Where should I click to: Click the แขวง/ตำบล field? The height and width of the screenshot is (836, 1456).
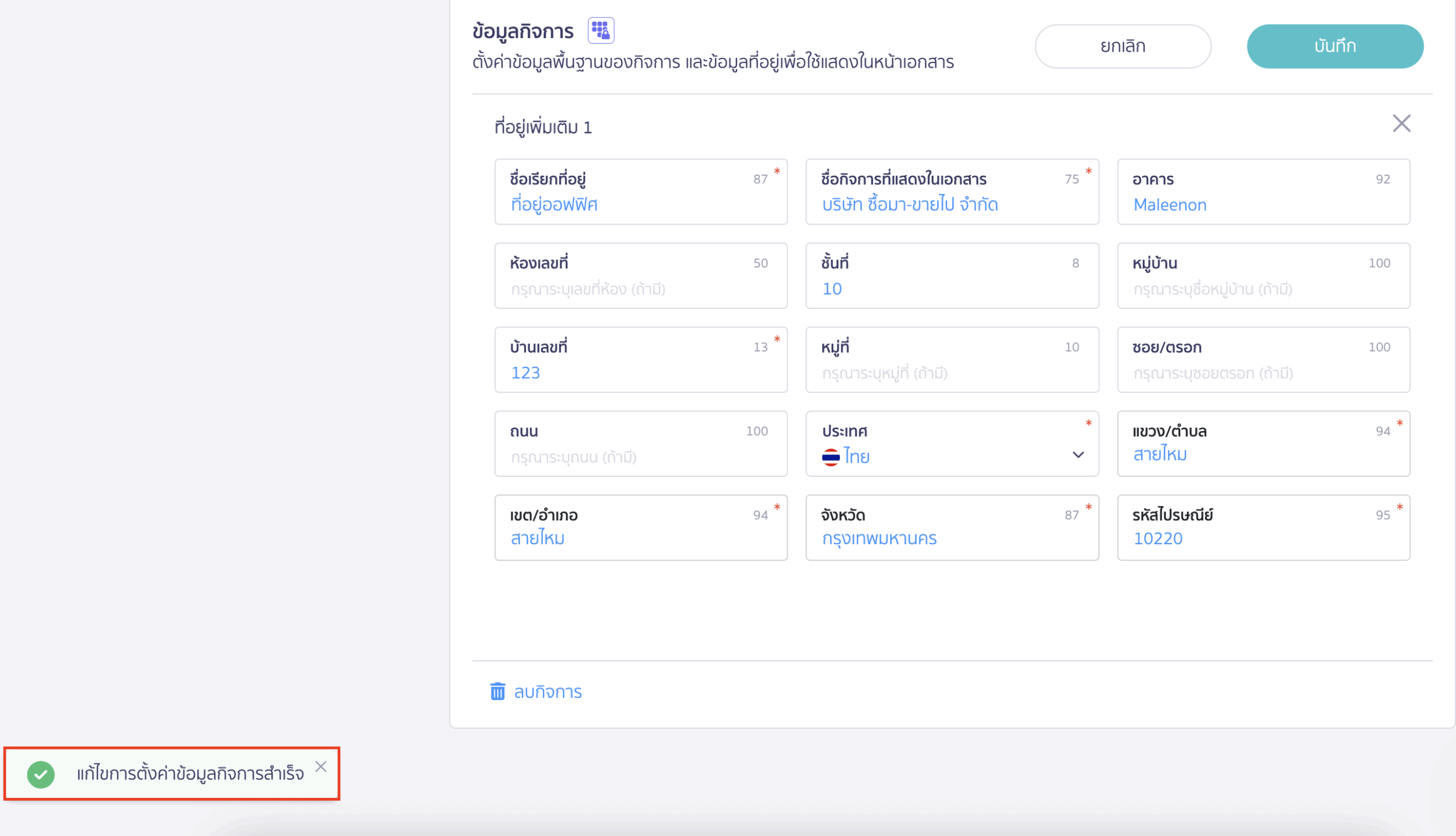point(1263,454)
